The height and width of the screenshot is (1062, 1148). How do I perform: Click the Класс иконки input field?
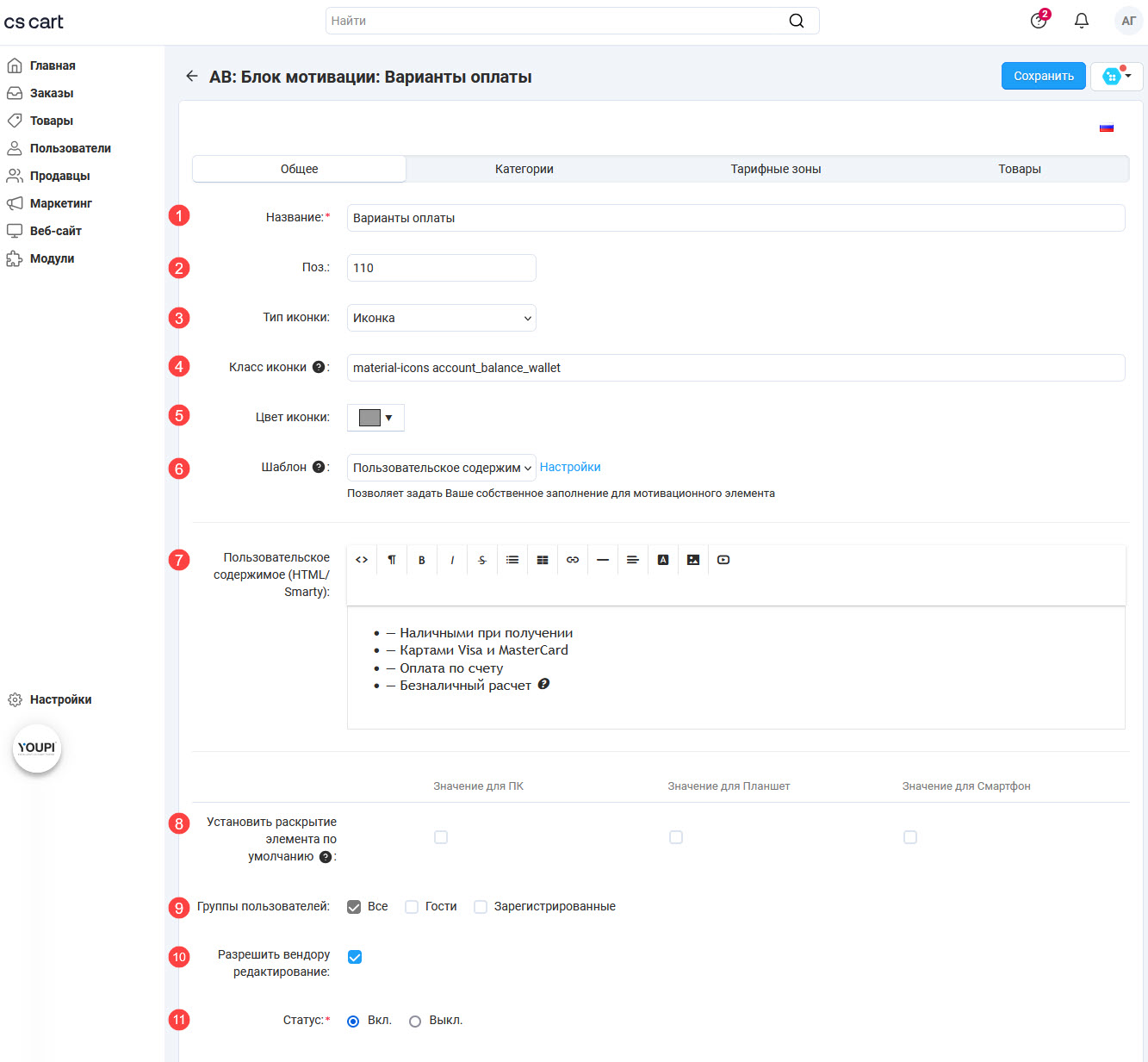tap(735, 368)
